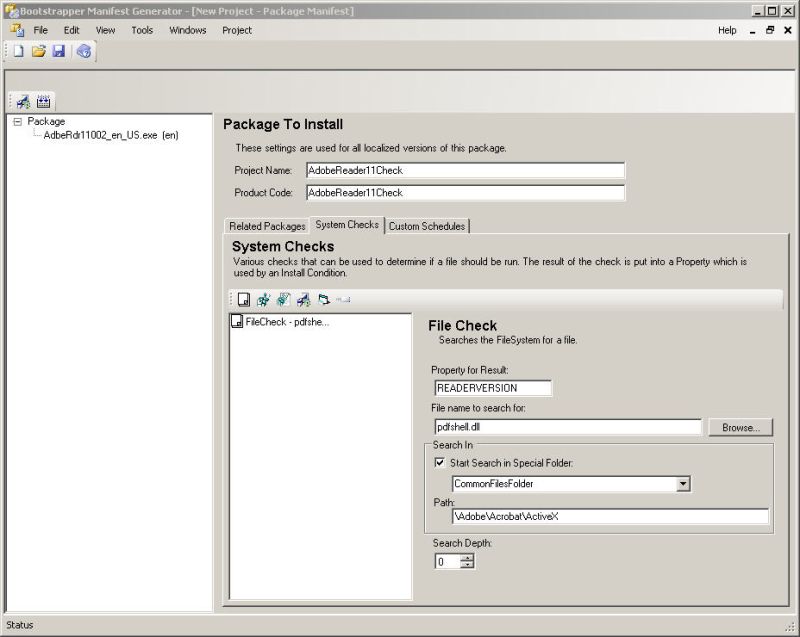Minimize the inner document window
Viewport: 800px width, 637px height.
(753, 31)
